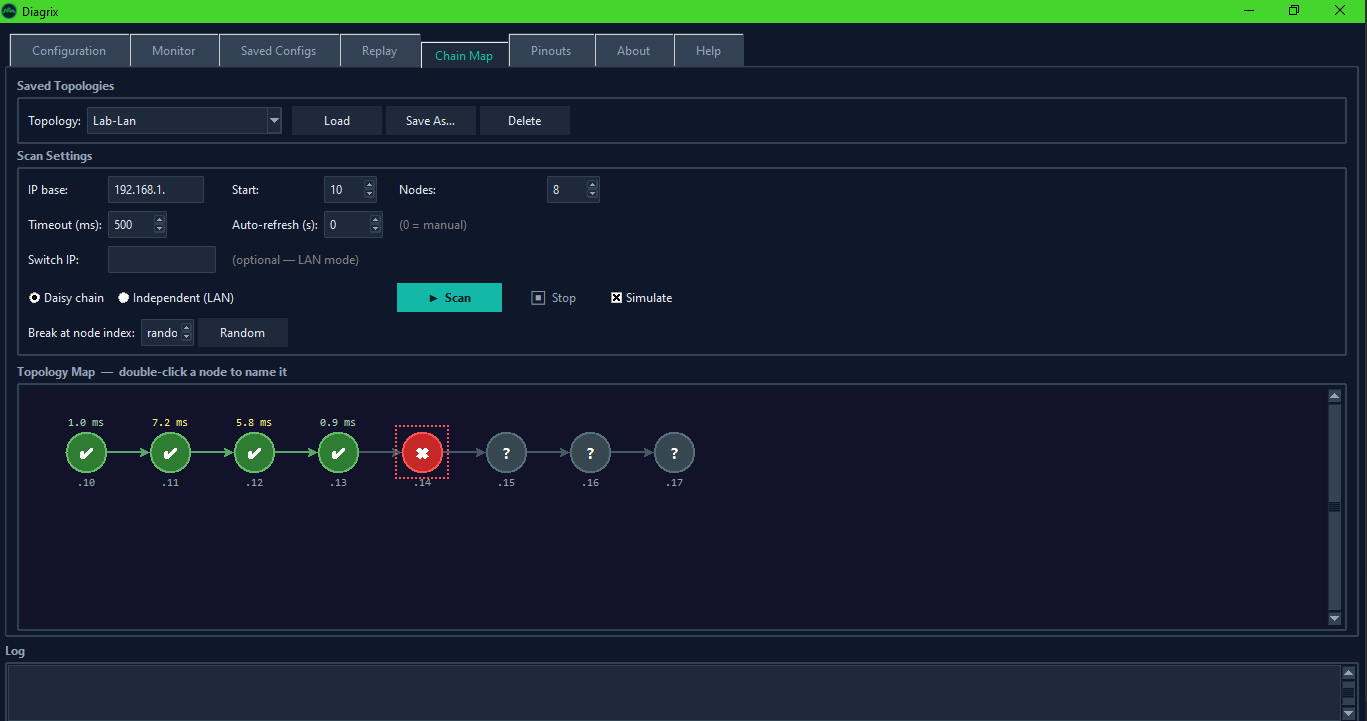Click the Save As... button
The width and height of the screenshot is (1367, 721).
(431, 121)
